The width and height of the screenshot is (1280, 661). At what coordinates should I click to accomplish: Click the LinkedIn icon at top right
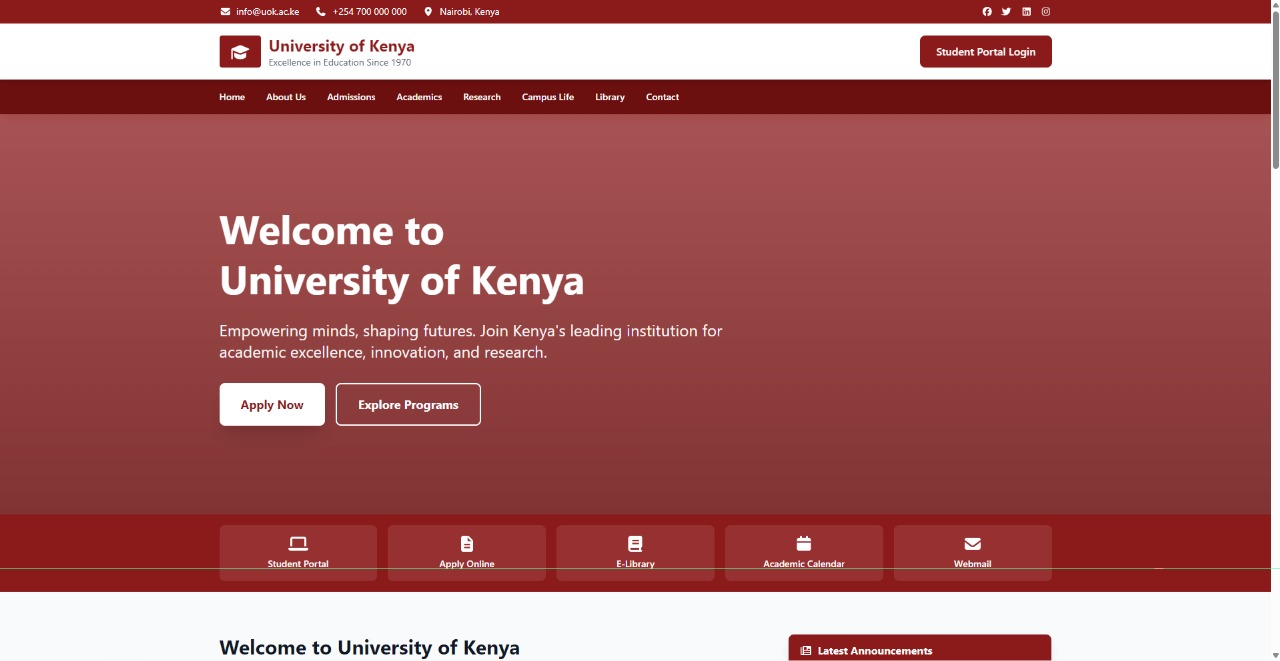[1026, 11]
